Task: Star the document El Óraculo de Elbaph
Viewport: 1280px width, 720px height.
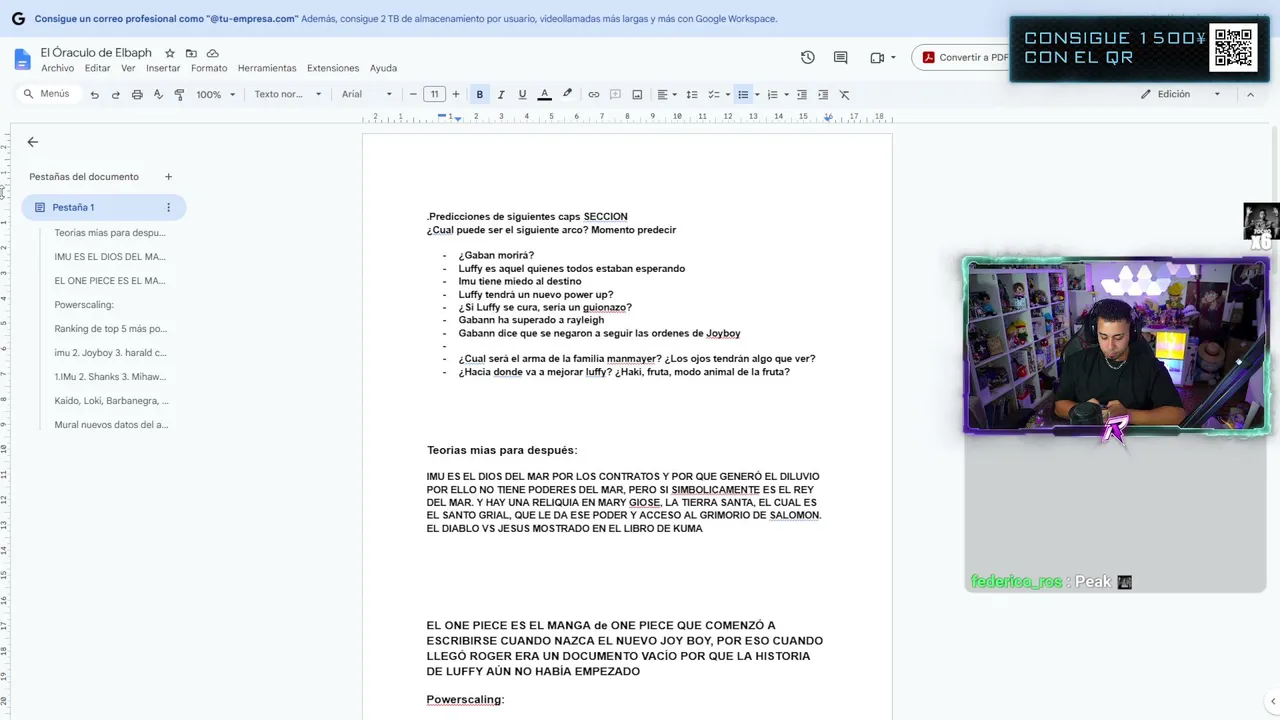Action: point(170,53)
